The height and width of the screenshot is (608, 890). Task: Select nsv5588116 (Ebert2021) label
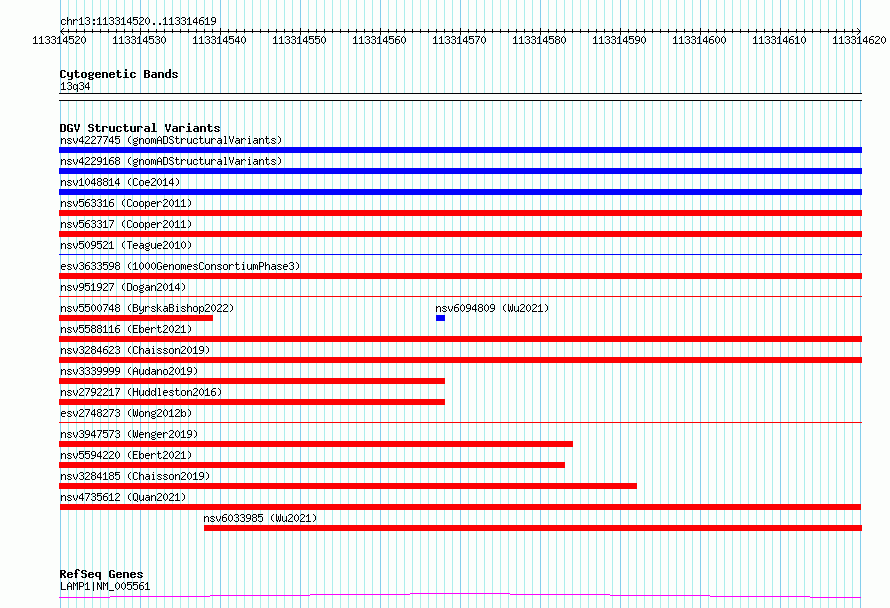pos(126,329)
